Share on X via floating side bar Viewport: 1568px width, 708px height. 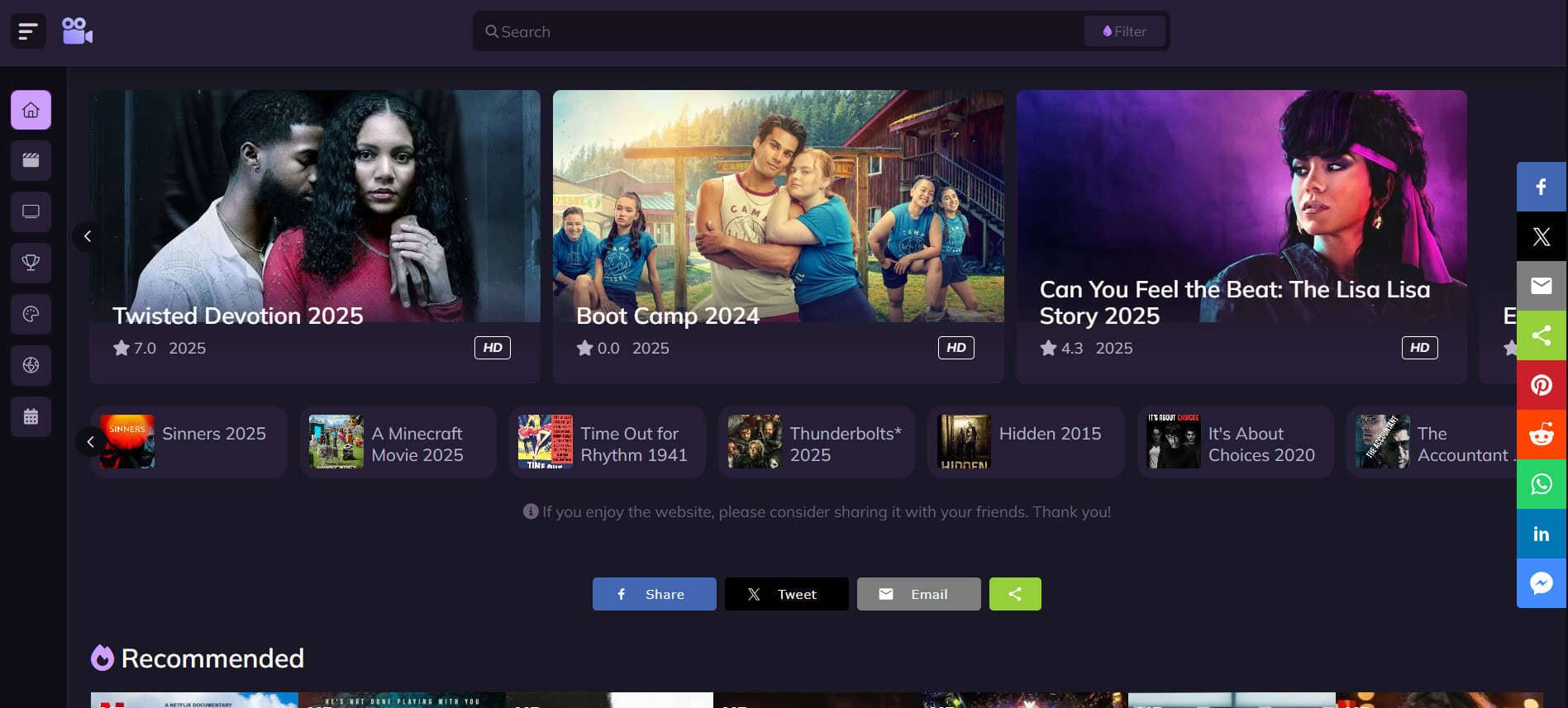[1542, 236]
